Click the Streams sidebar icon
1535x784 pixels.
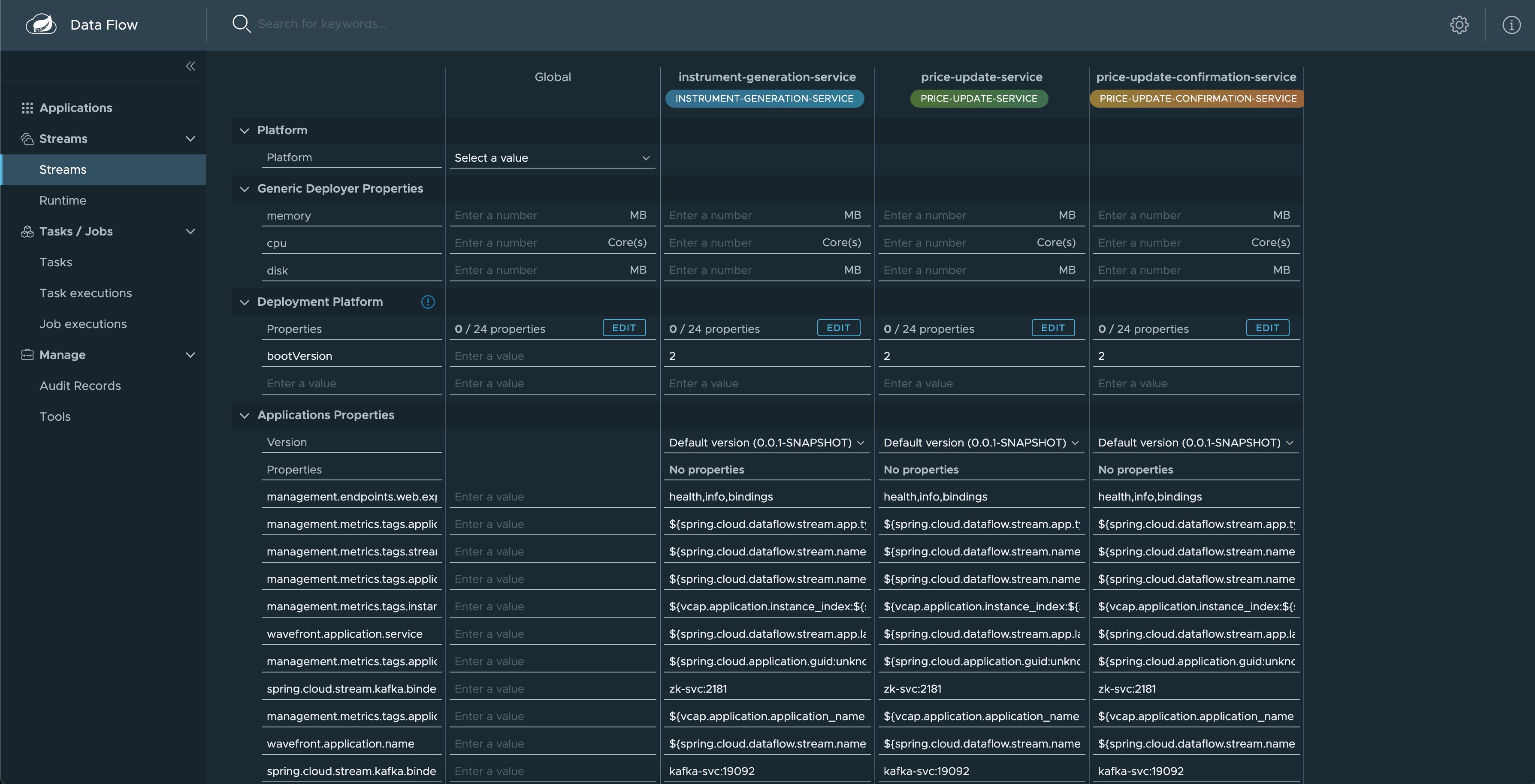[27, 138]
